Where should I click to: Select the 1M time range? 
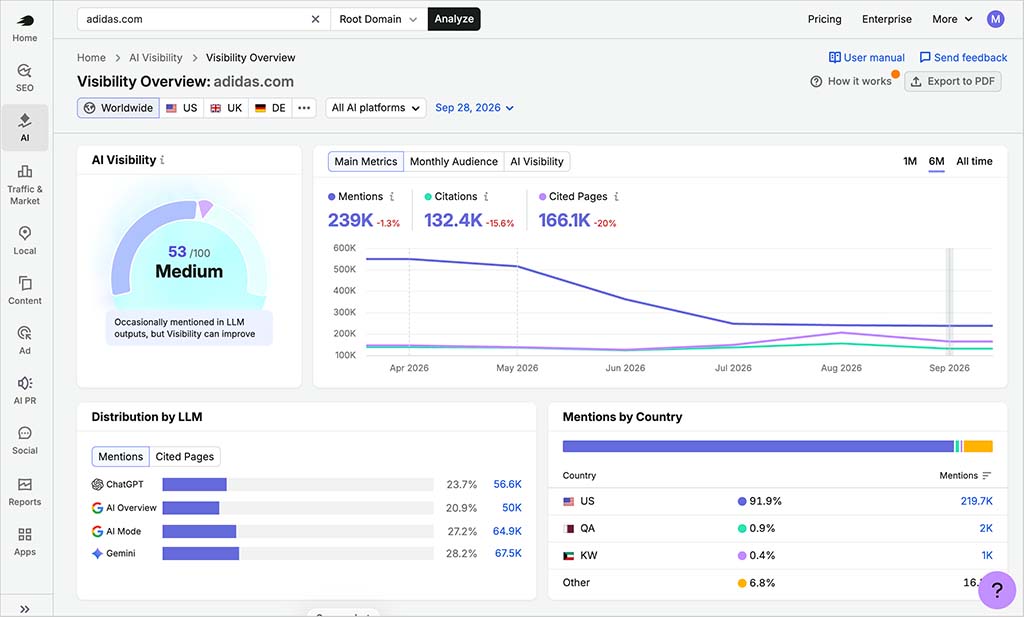pos(910,161)
